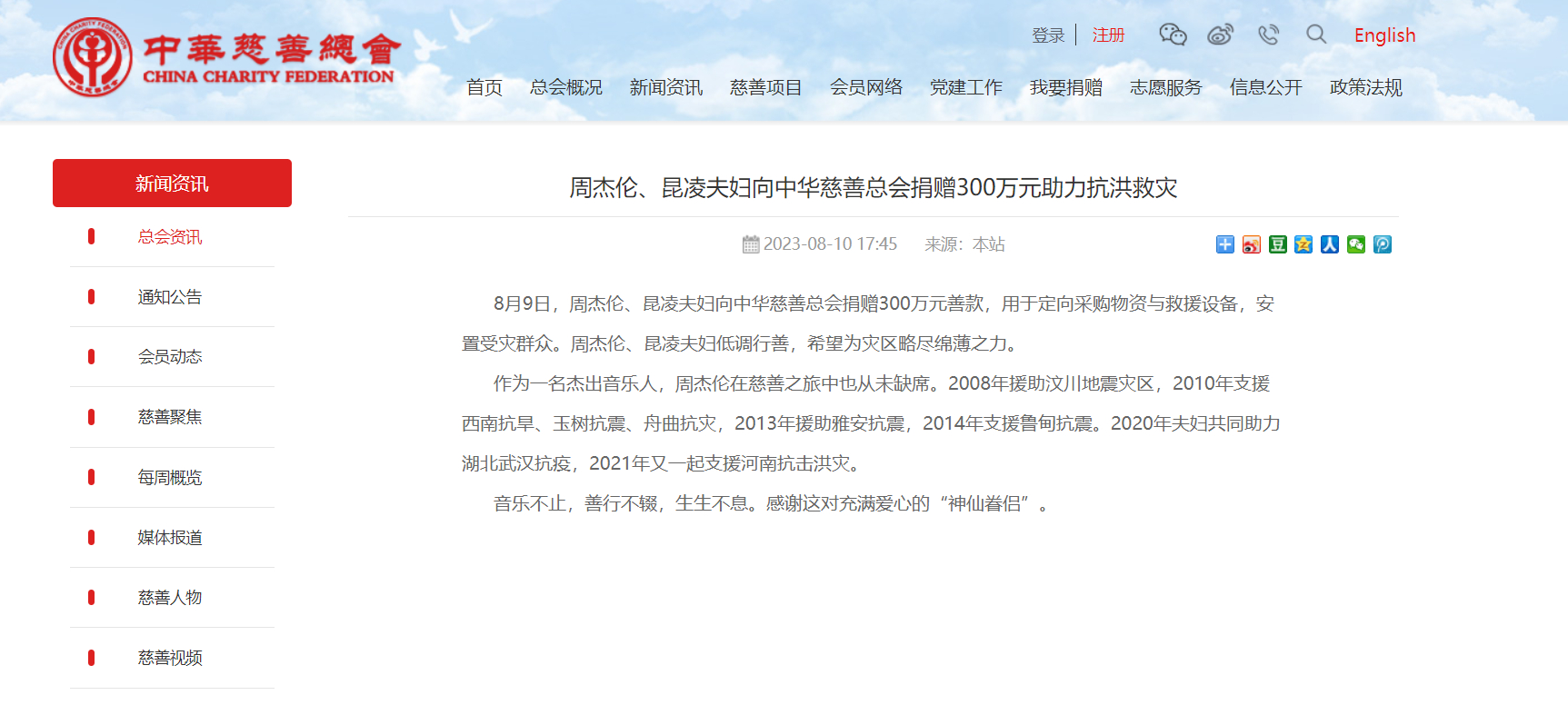The width and height of the screenshot is (1568, 705).
Task: Open the 我要捐赠 menu
Action: click(x=1066, y=87)
